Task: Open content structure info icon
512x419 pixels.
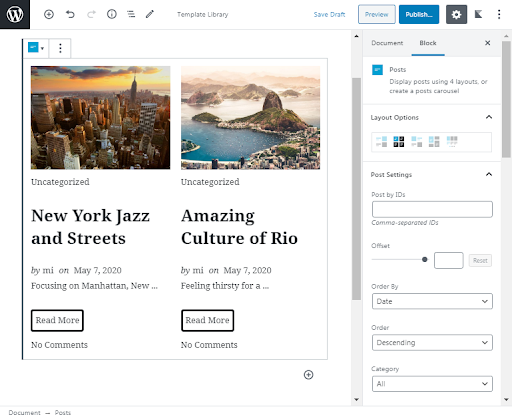Action: pos(112,14)
